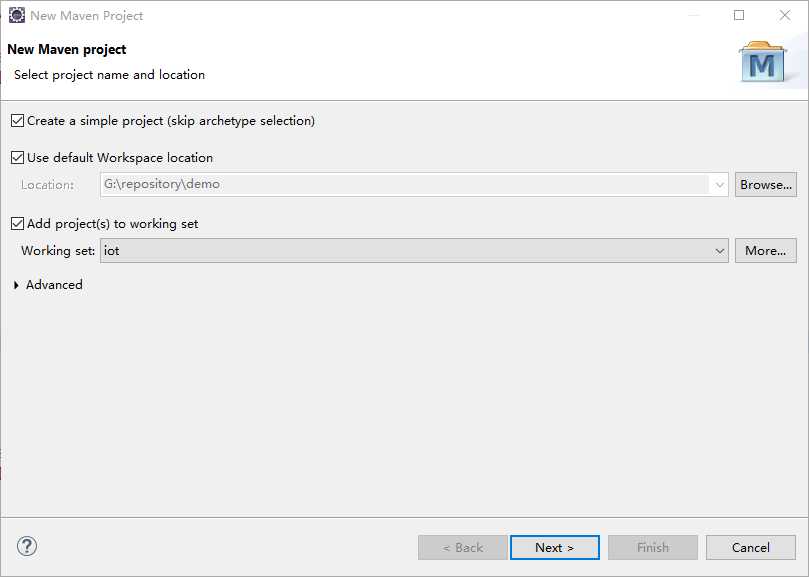Viewport: 809px width, 577px height.
Task: Click the More... button
Action: 766,251
